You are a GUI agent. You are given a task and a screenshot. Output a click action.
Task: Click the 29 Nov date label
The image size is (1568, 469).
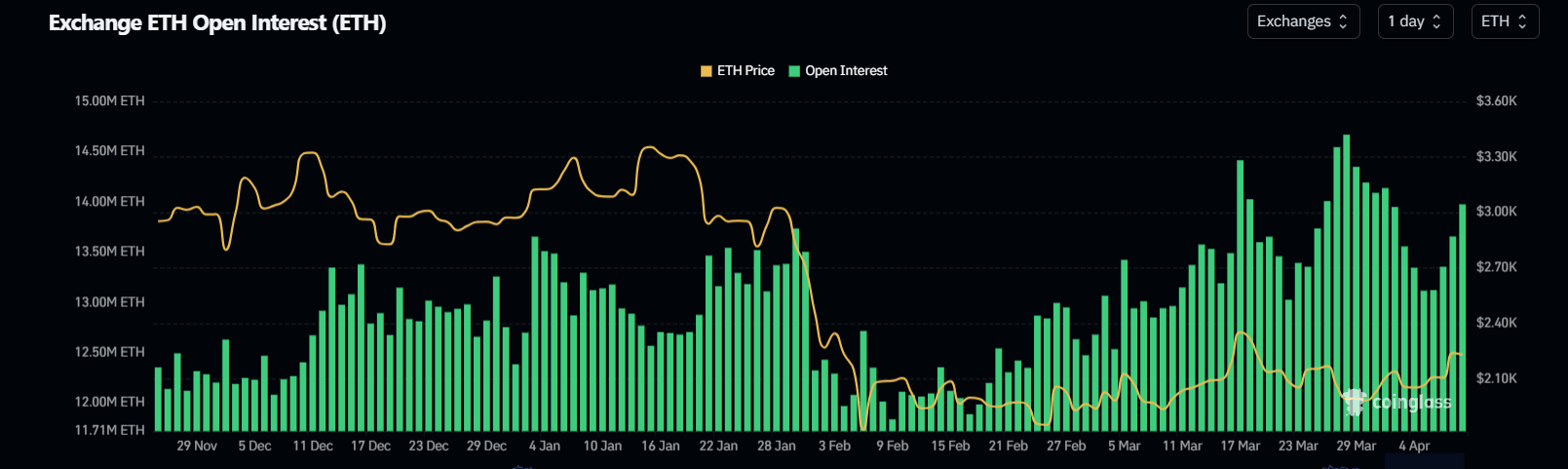(x=197, y=446)
